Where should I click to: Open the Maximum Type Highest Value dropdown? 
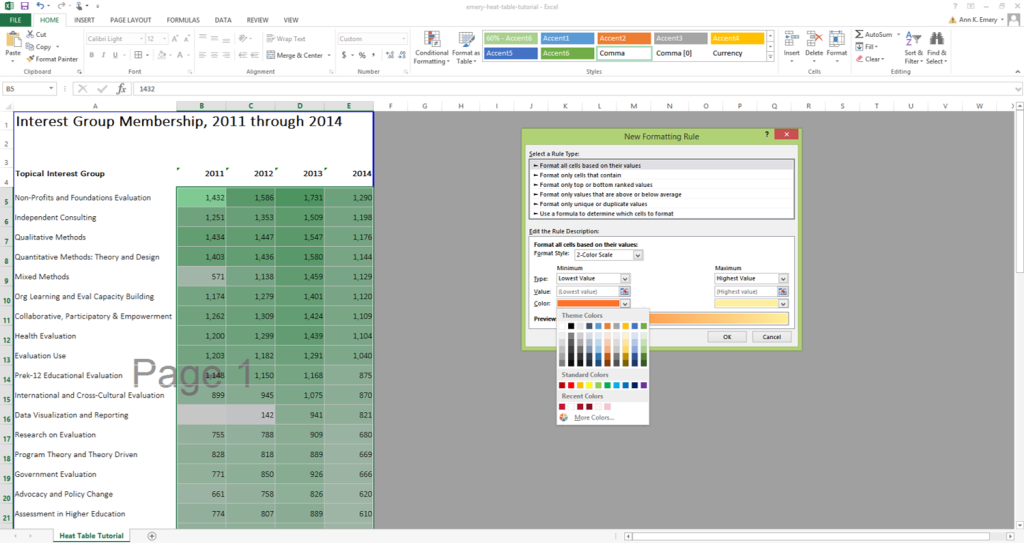pos(782,278)
